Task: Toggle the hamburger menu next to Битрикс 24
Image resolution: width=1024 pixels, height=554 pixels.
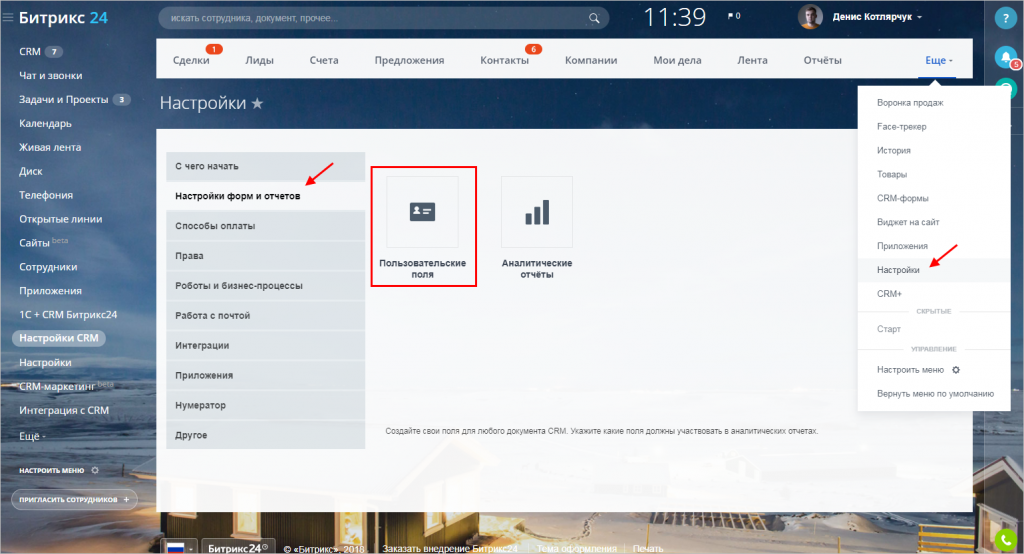Action: [x=8, y=18]
